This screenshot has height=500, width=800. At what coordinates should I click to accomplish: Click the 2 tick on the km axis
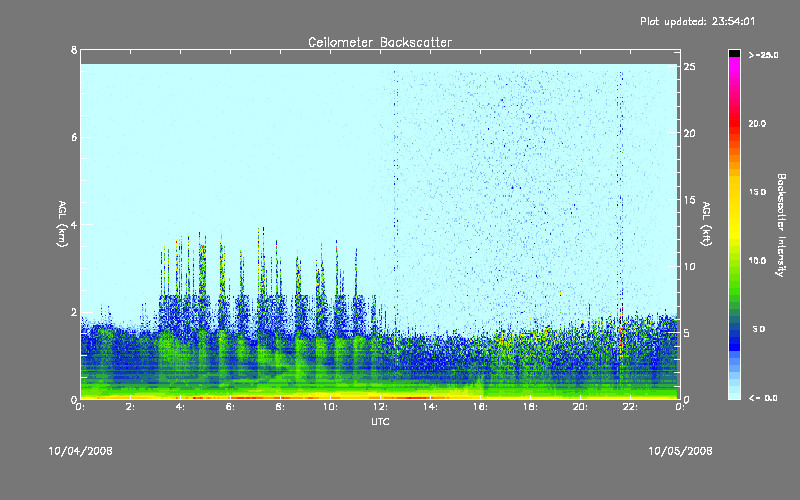pyautogui.click(x=74, y=312)
